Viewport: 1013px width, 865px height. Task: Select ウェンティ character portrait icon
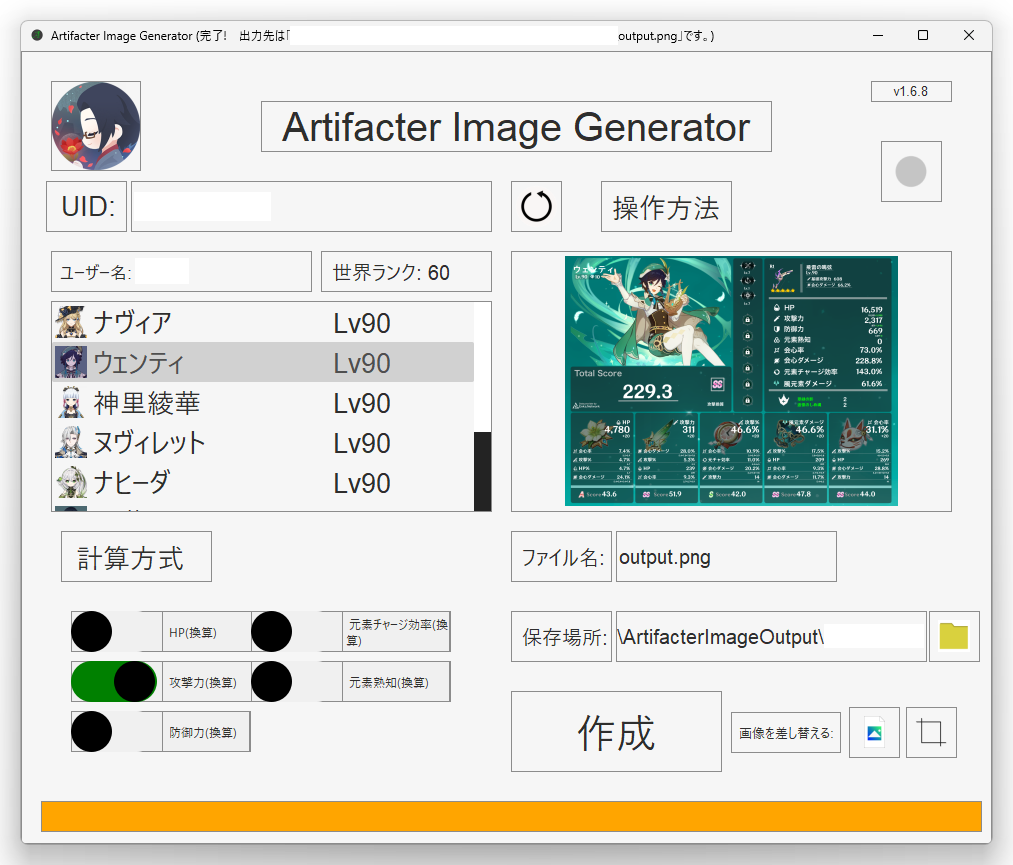click(x=70, y=362)
